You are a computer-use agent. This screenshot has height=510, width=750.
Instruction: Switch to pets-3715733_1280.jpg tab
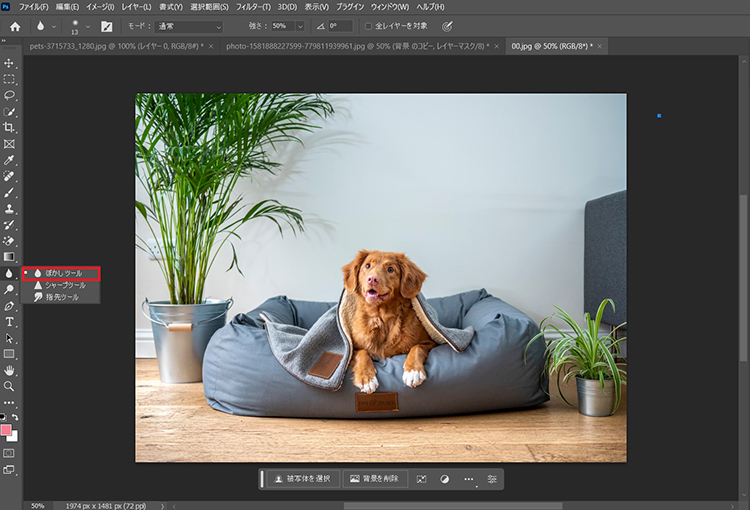[116, 46]
